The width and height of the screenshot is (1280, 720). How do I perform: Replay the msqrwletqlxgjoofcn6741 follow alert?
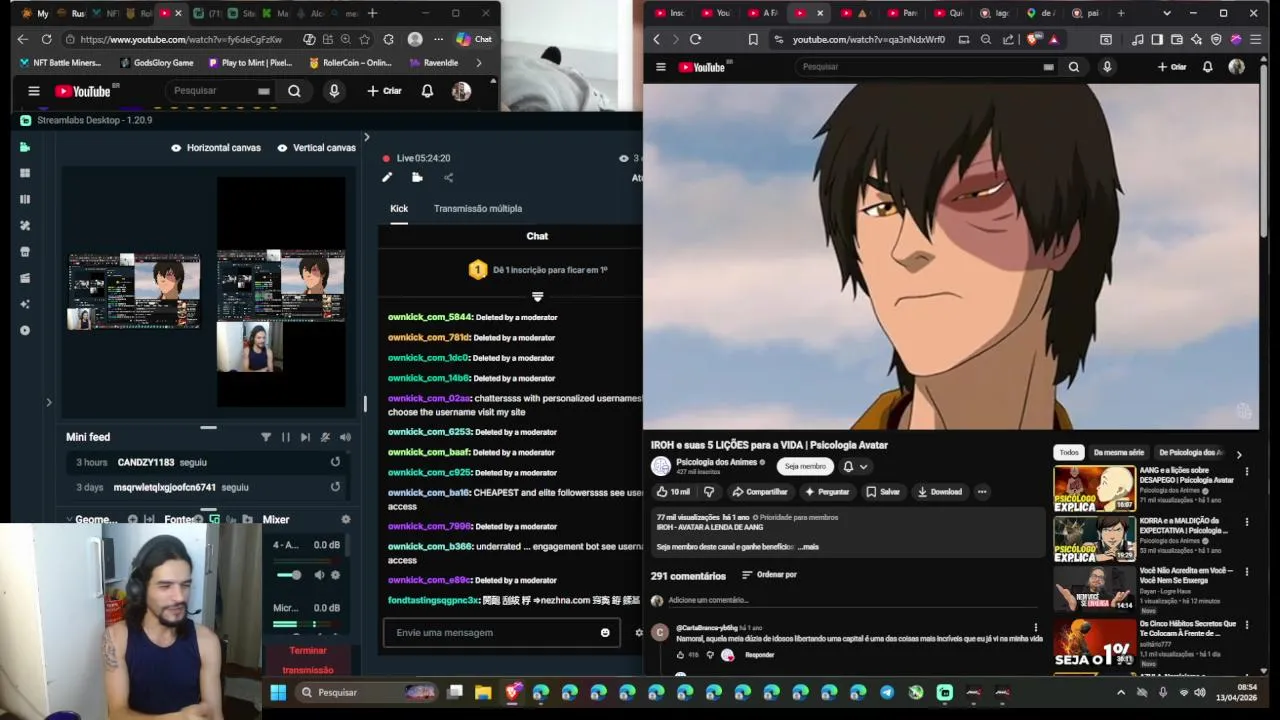pyautogui.click(x=335, y=487)
